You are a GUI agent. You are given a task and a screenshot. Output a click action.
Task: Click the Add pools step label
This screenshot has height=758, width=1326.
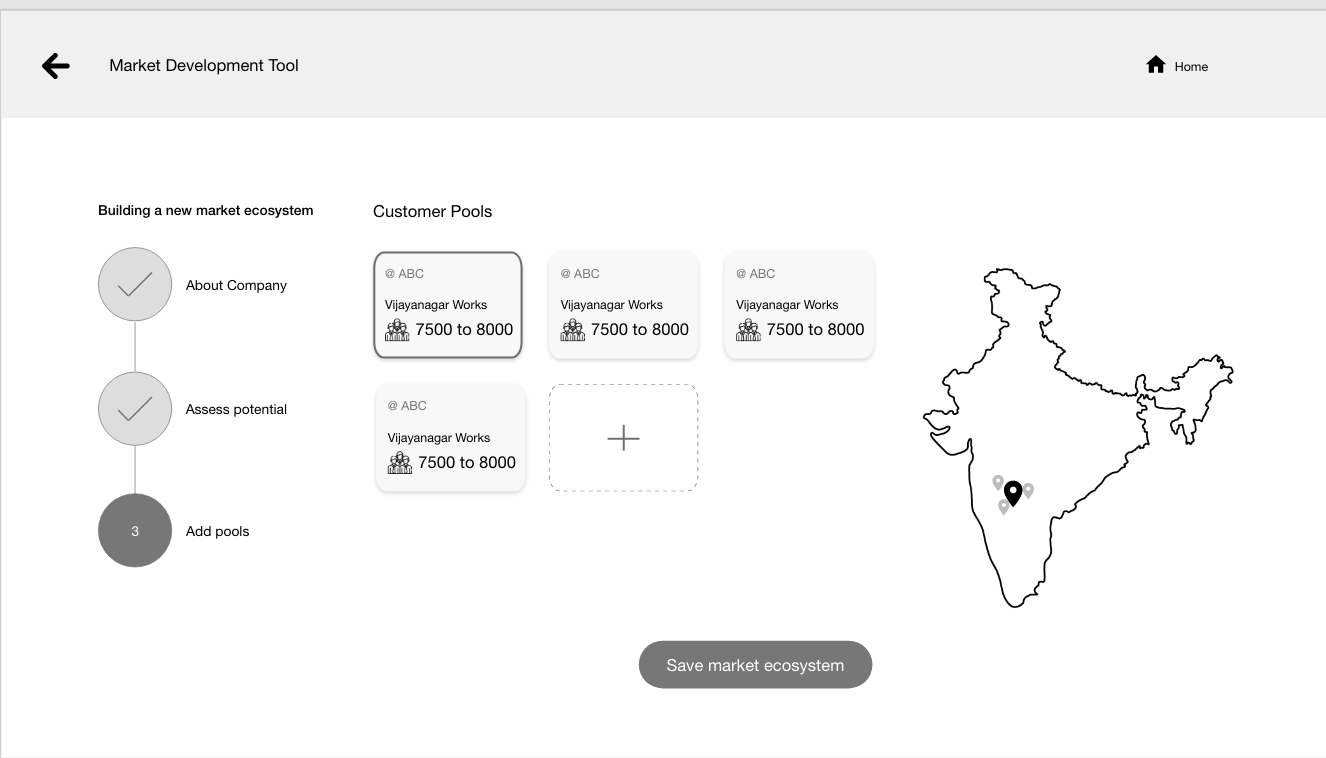(217, 531)
